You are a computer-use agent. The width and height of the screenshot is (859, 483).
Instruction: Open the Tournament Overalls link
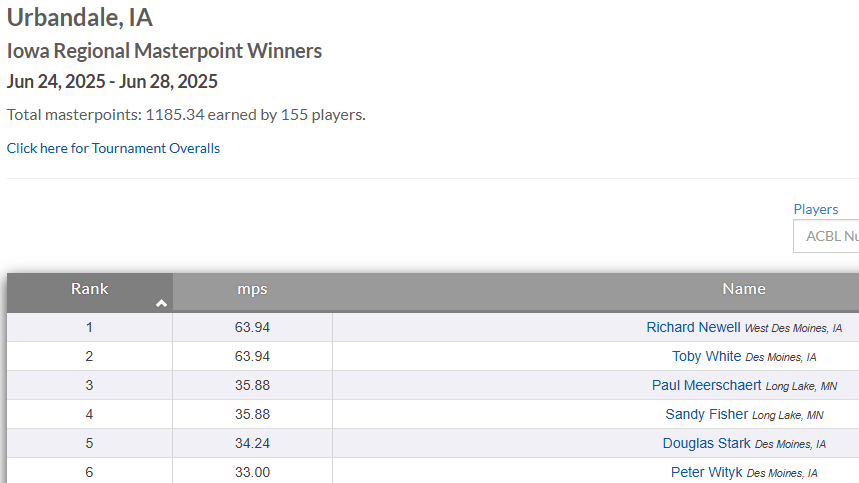[113, 148]
